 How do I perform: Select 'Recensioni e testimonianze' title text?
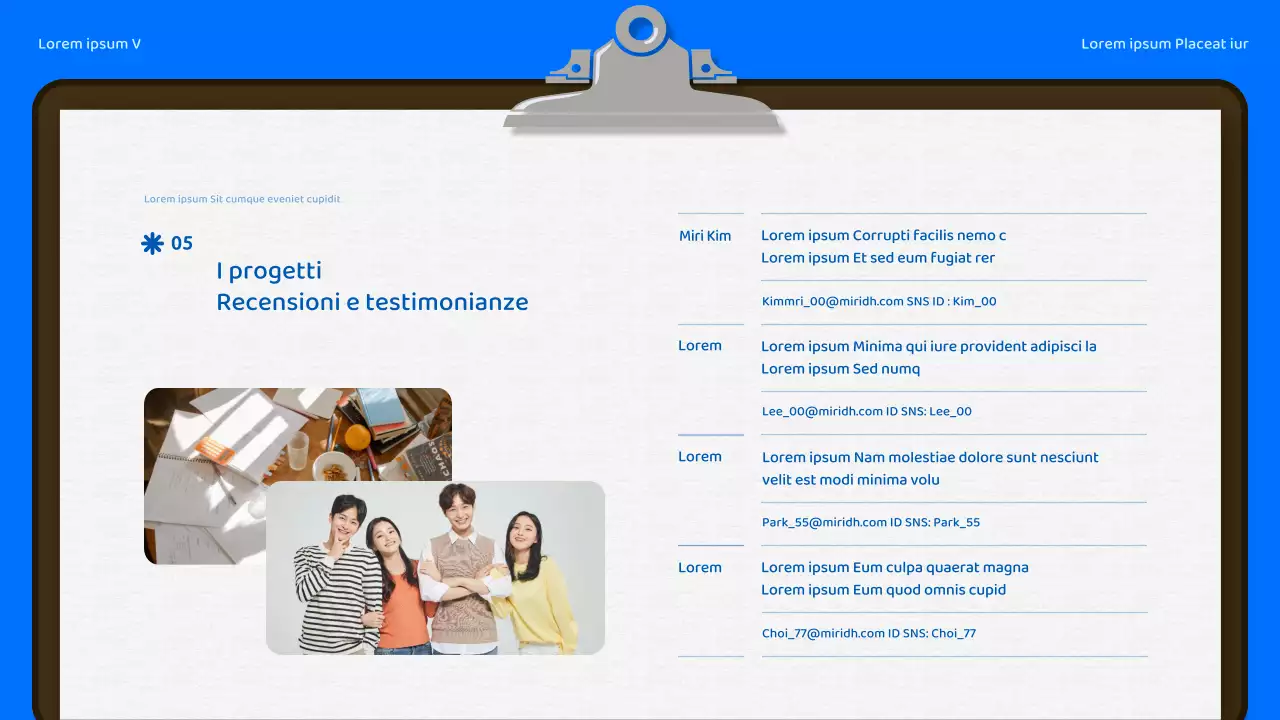372,302
